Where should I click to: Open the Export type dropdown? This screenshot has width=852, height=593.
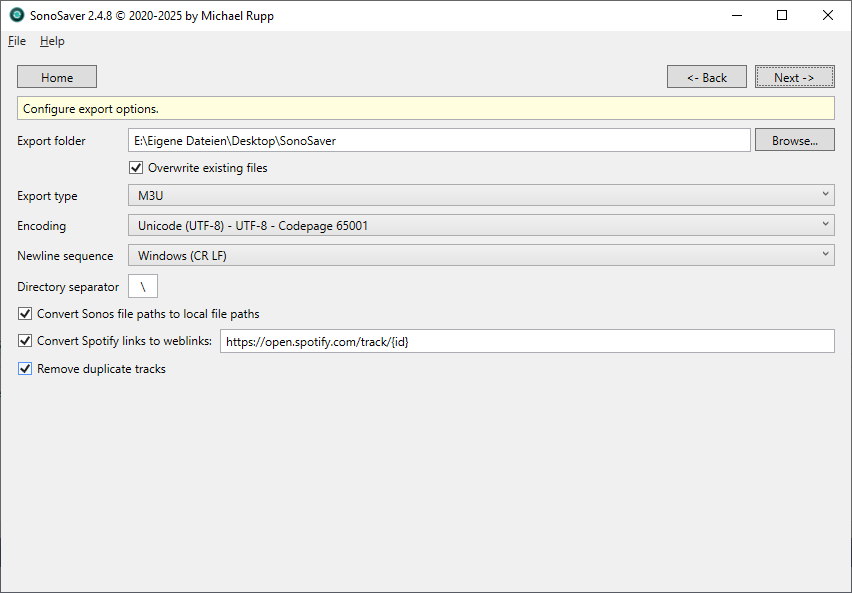point(823,195)
